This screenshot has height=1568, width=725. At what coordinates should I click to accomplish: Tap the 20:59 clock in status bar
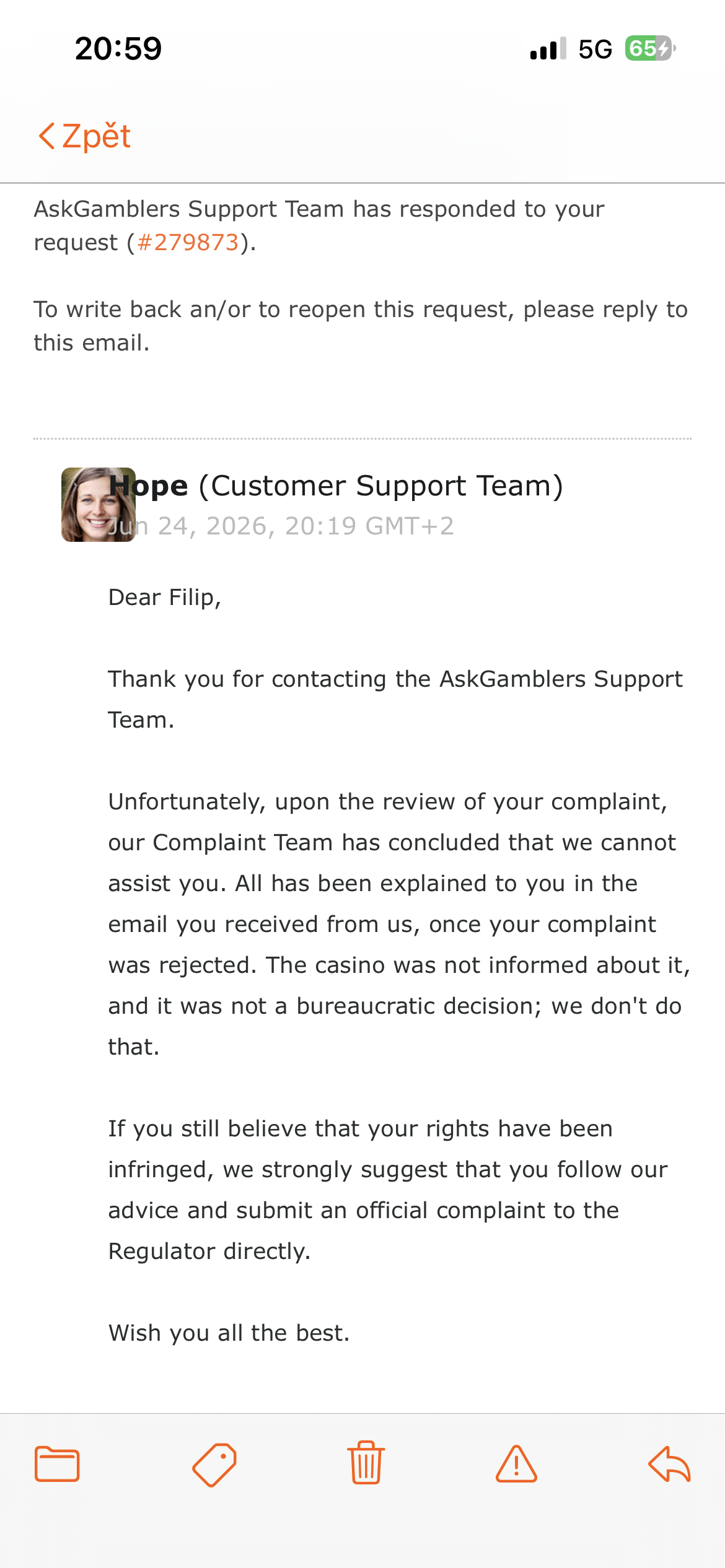(118, 48)
